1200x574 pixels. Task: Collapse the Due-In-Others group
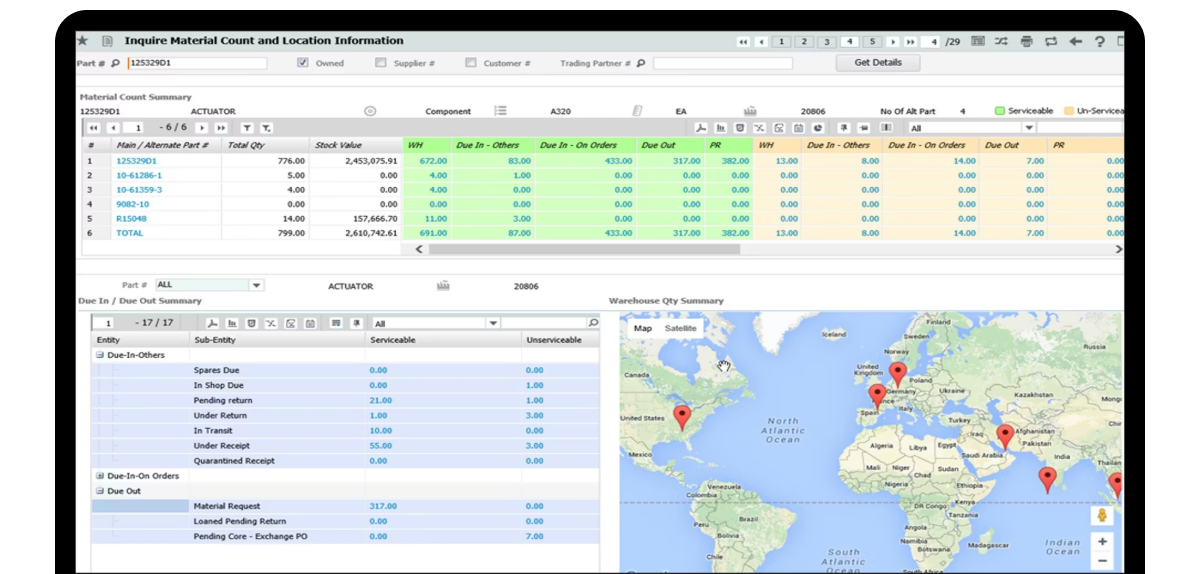click(x=99, y=355)
